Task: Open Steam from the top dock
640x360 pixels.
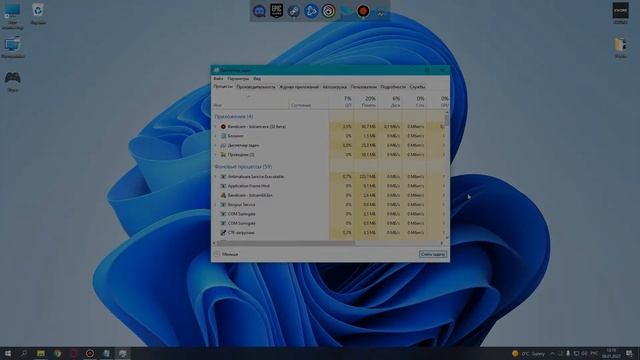Action: [x=293, y=11]
